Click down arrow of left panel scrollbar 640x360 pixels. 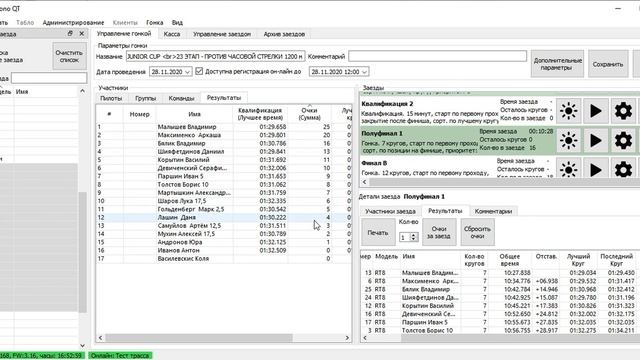tap(82, 345)
